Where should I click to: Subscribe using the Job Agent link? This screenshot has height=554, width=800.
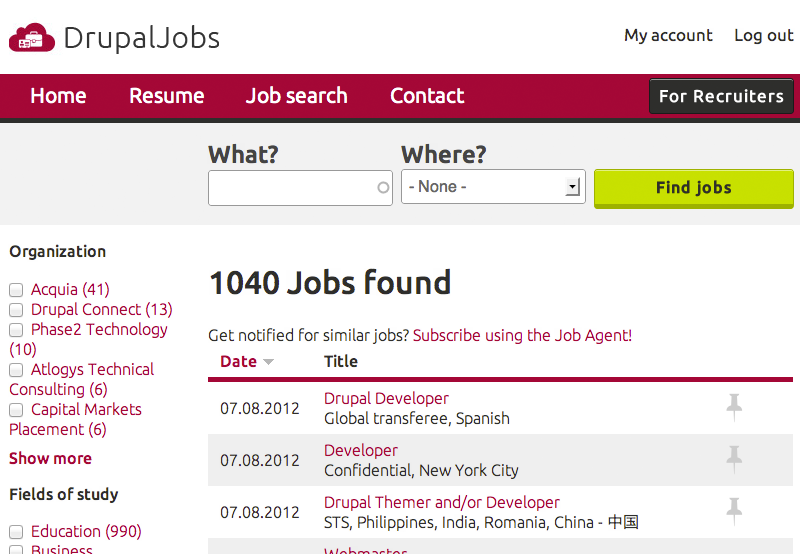point(522,335)
